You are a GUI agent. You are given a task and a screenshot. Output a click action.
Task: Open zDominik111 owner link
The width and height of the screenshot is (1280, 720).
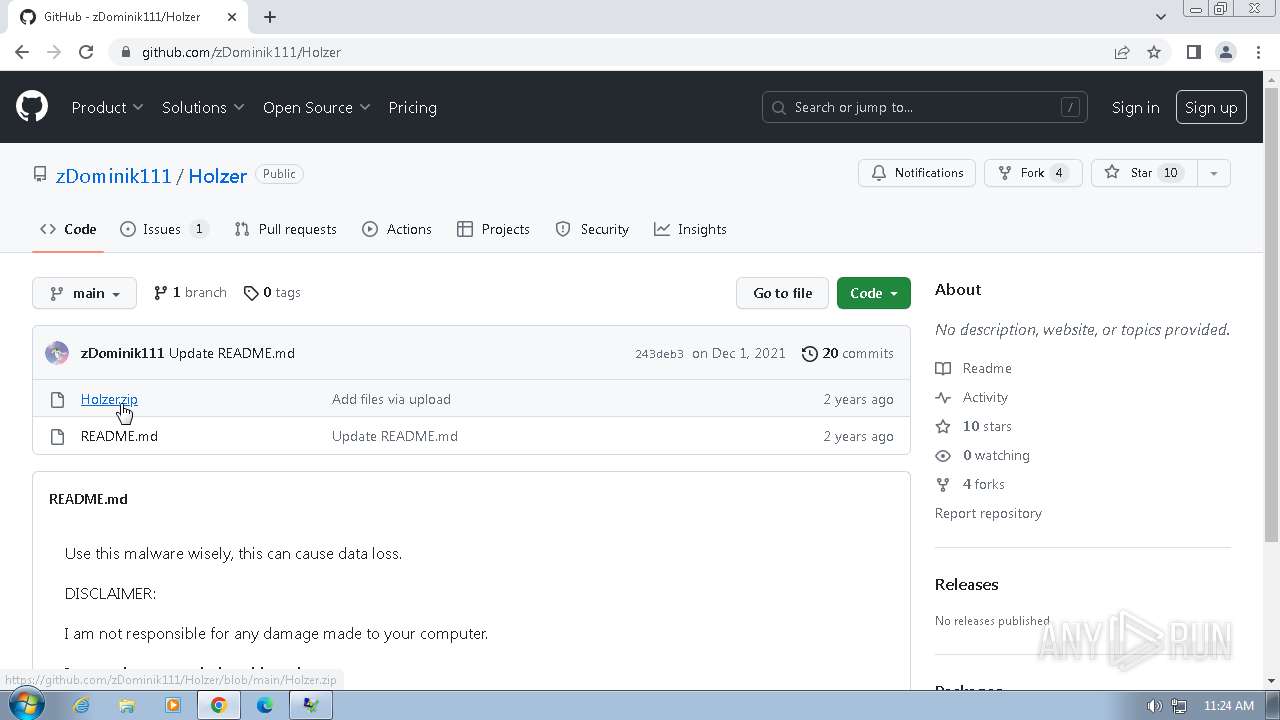tap(114, 175)
